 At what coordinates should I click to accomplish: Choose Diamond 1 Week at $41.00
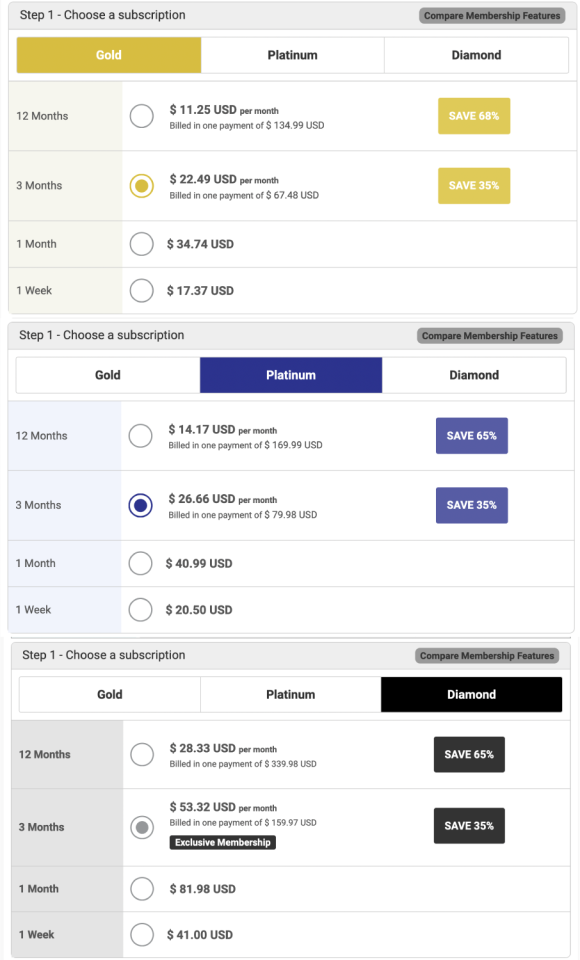pyautogui.click(x=142, y=935)
